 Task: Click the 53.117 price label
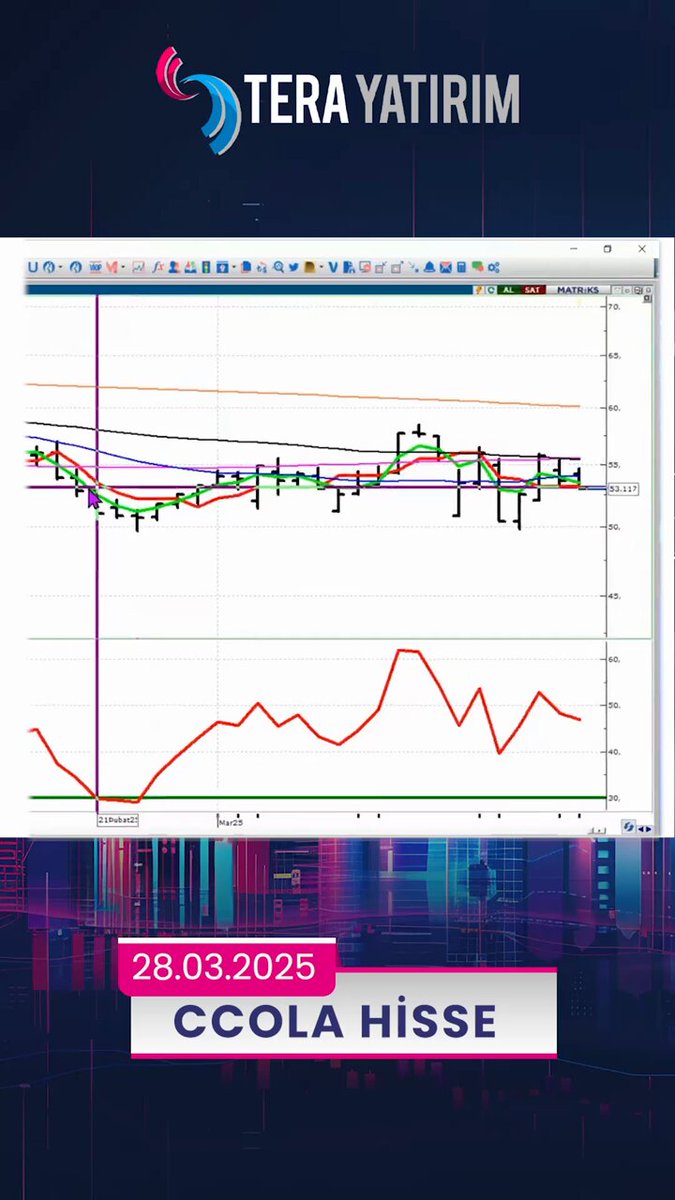tap(623, 489)
